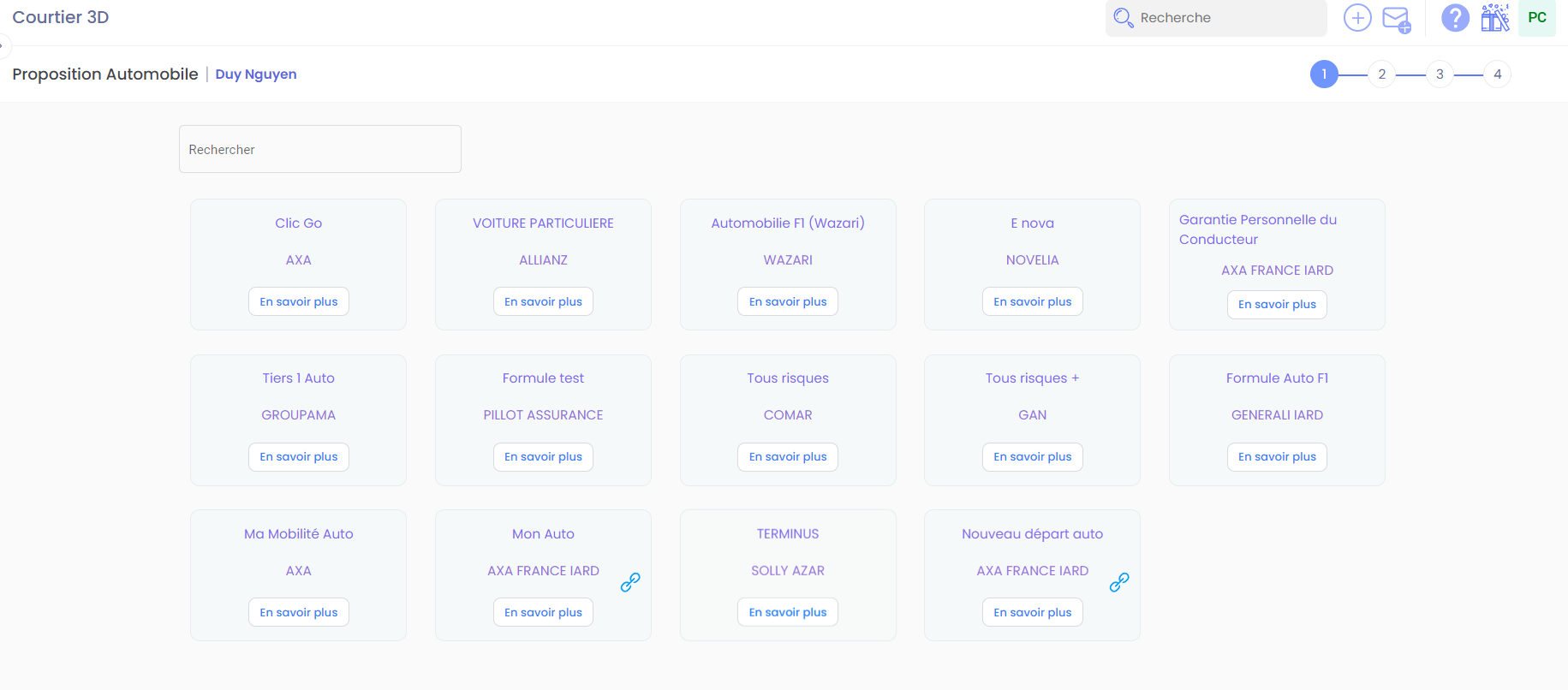
Task: Click En savoir plus for Nouveau départ auto
Action: [1033, 612]
